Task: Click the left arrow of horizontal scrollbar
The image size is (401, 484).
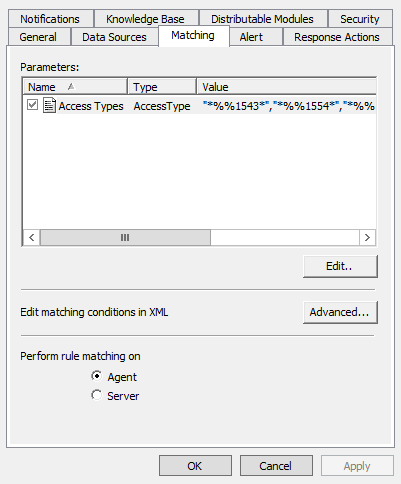Action: (x=32, y=238)
